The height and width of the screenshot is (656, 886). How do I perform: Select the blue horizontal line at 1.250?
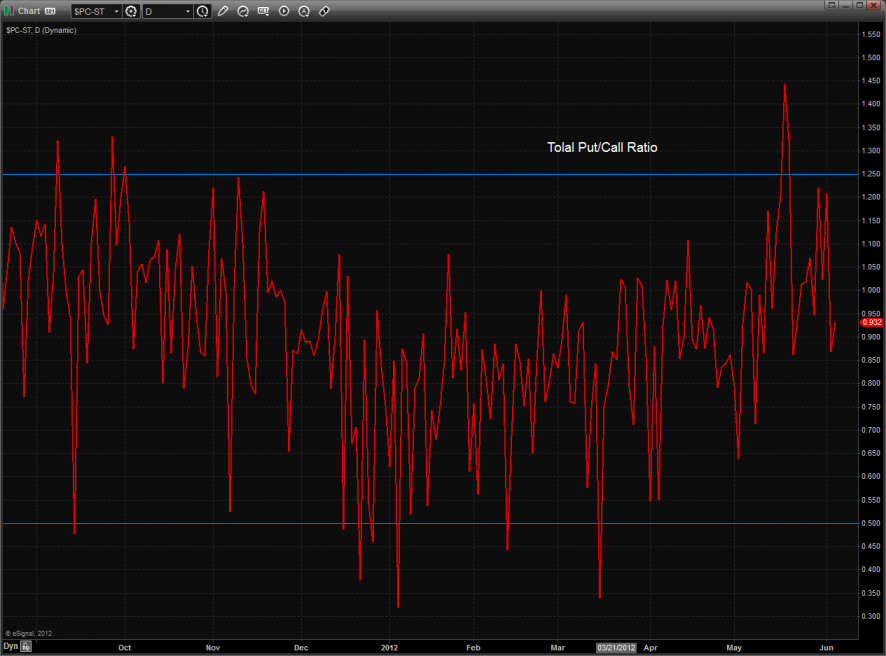point(400,174)
